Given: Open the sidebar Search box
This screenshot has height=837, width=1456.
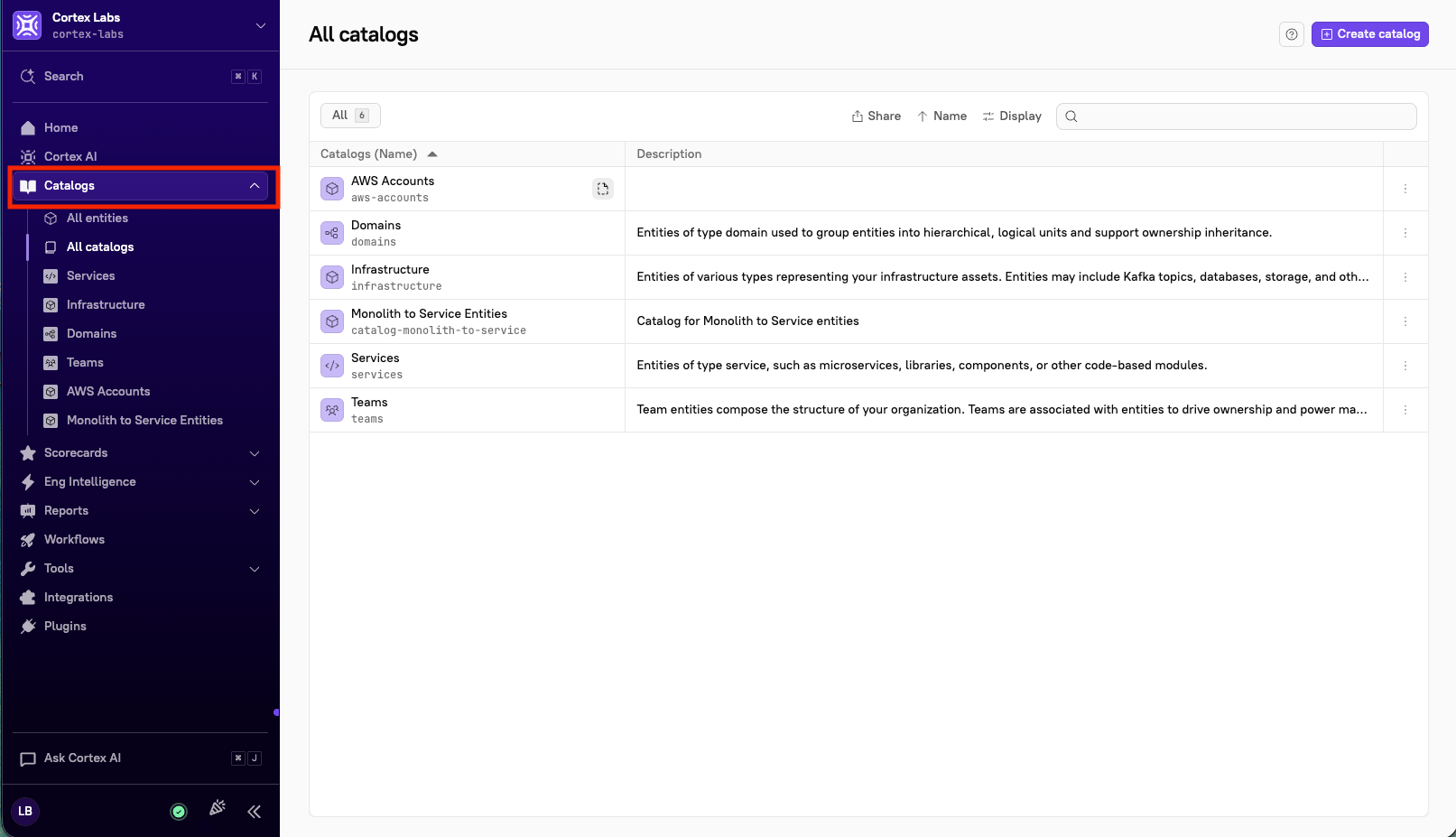Looking at the screenshot, I should (x=140, y=77).
